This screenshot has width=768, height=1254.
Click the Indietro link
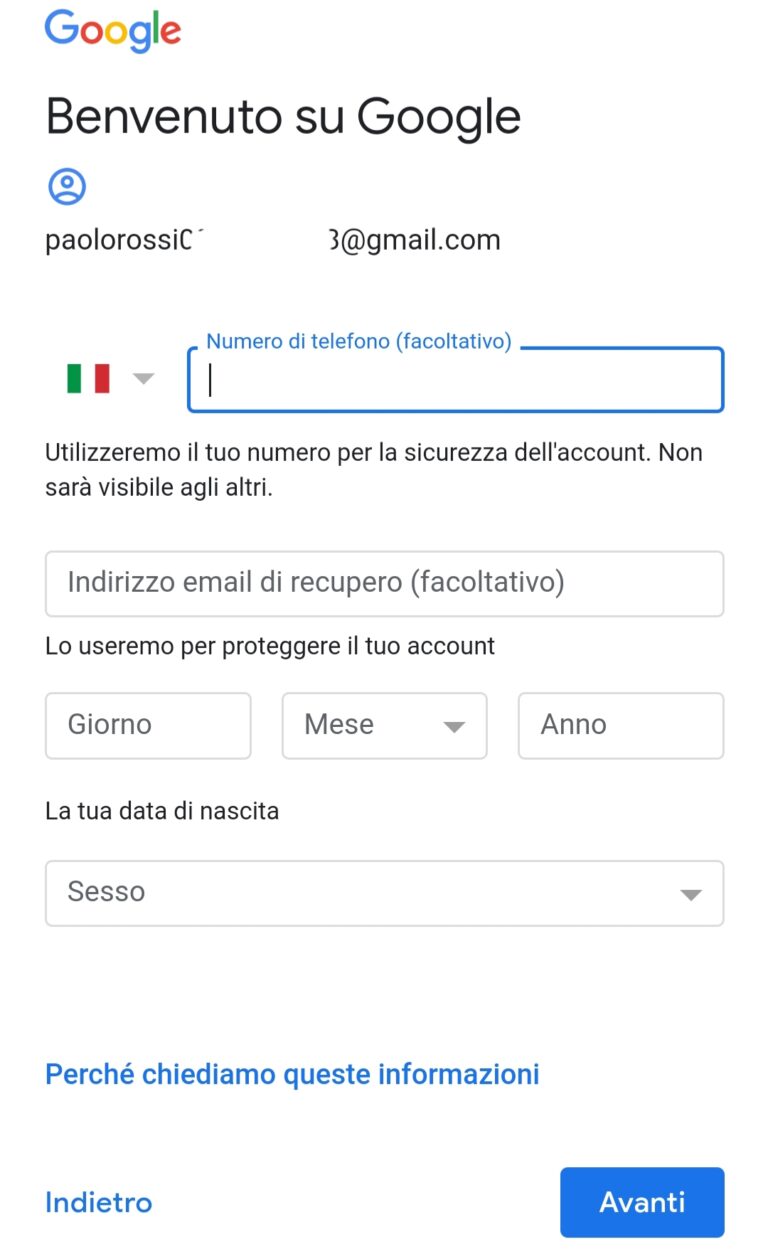click(x=97, y=1202)
